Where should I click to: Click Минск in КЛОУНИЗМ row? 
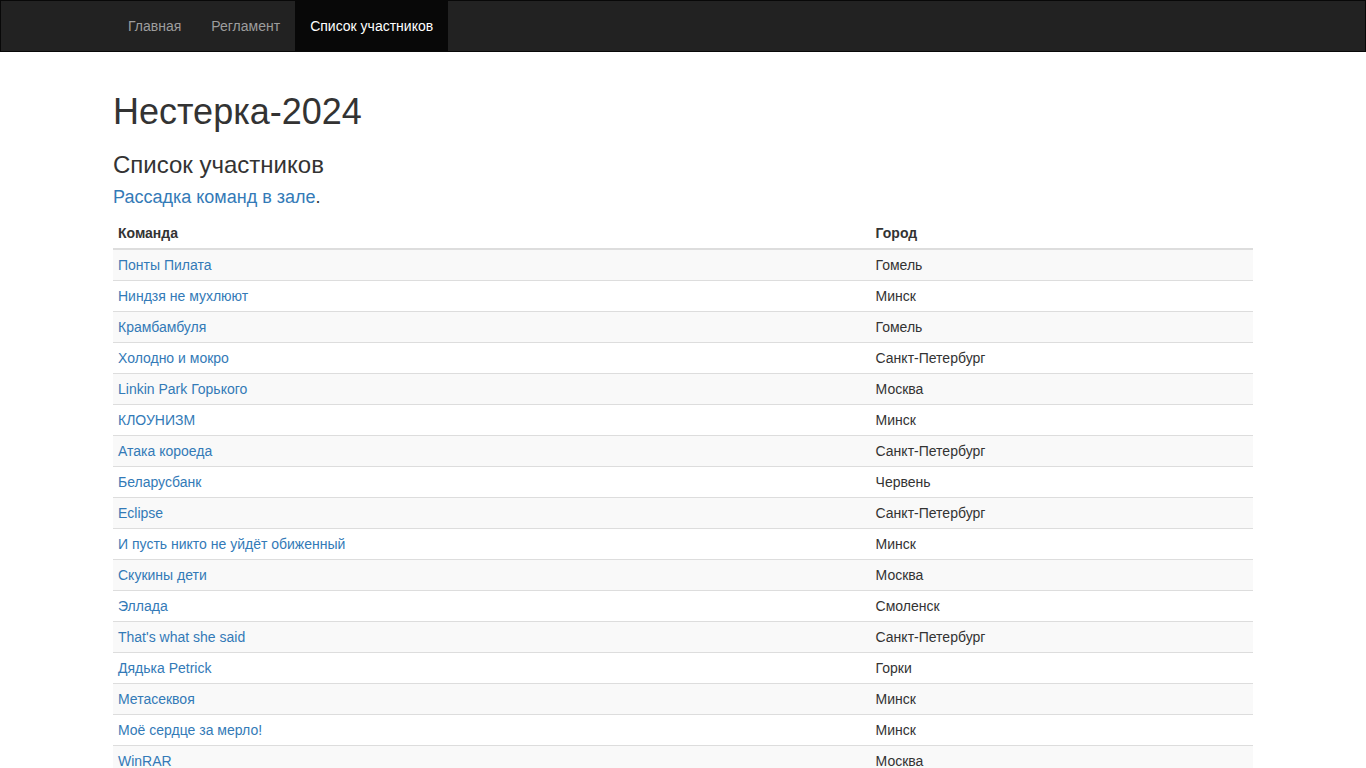point(896,420)
